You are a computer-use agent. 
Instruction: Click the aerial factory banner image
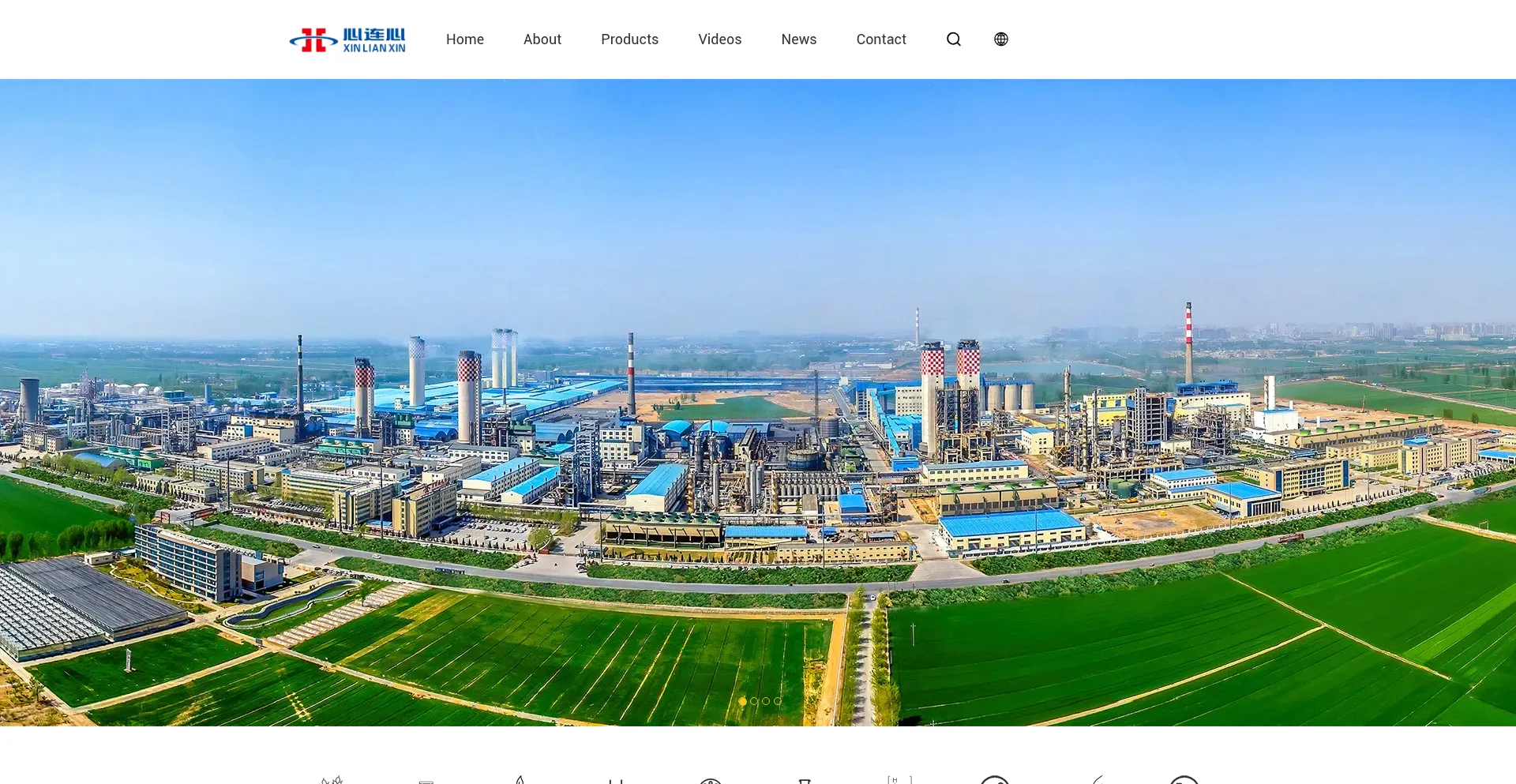pyautogui.click(x=758, y=395)
